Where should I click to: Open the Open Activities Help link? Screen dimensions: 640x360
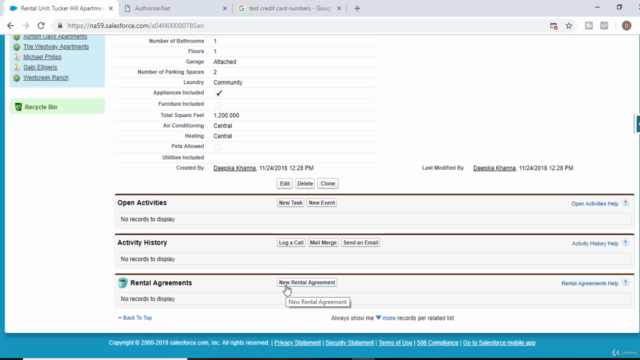click(x=594, y=204)
